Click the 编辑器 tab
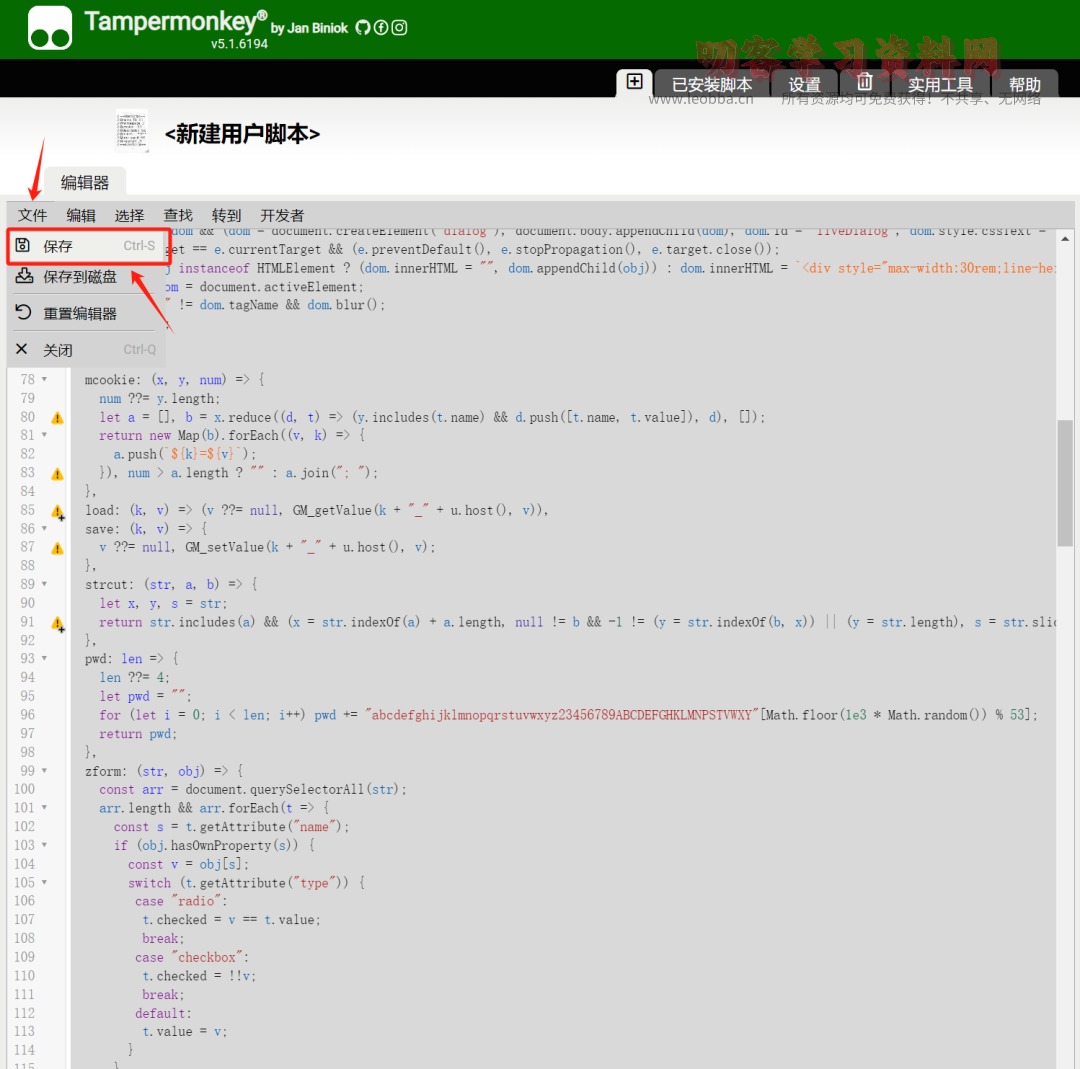Image resolution: width=1080 pixels, height=1069 pixels. (x=85, y=182)
